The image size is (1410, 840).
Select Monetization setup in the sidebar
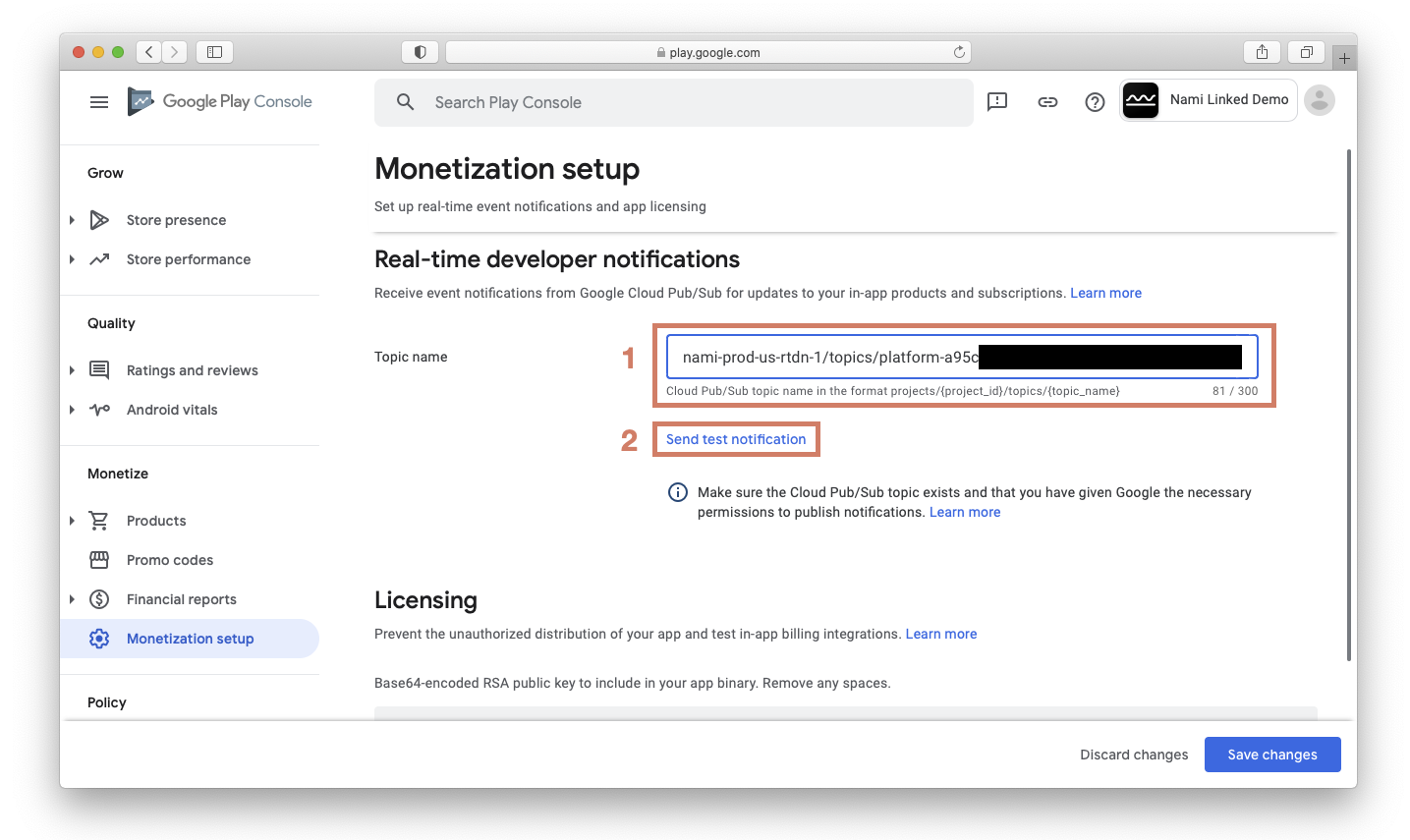190,639
